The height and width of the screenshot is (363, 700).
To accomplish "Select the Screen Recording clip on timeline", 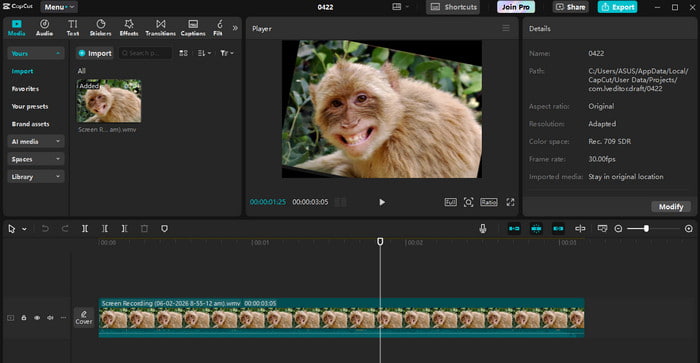I will pyautogui.click(x=342, y=317).
